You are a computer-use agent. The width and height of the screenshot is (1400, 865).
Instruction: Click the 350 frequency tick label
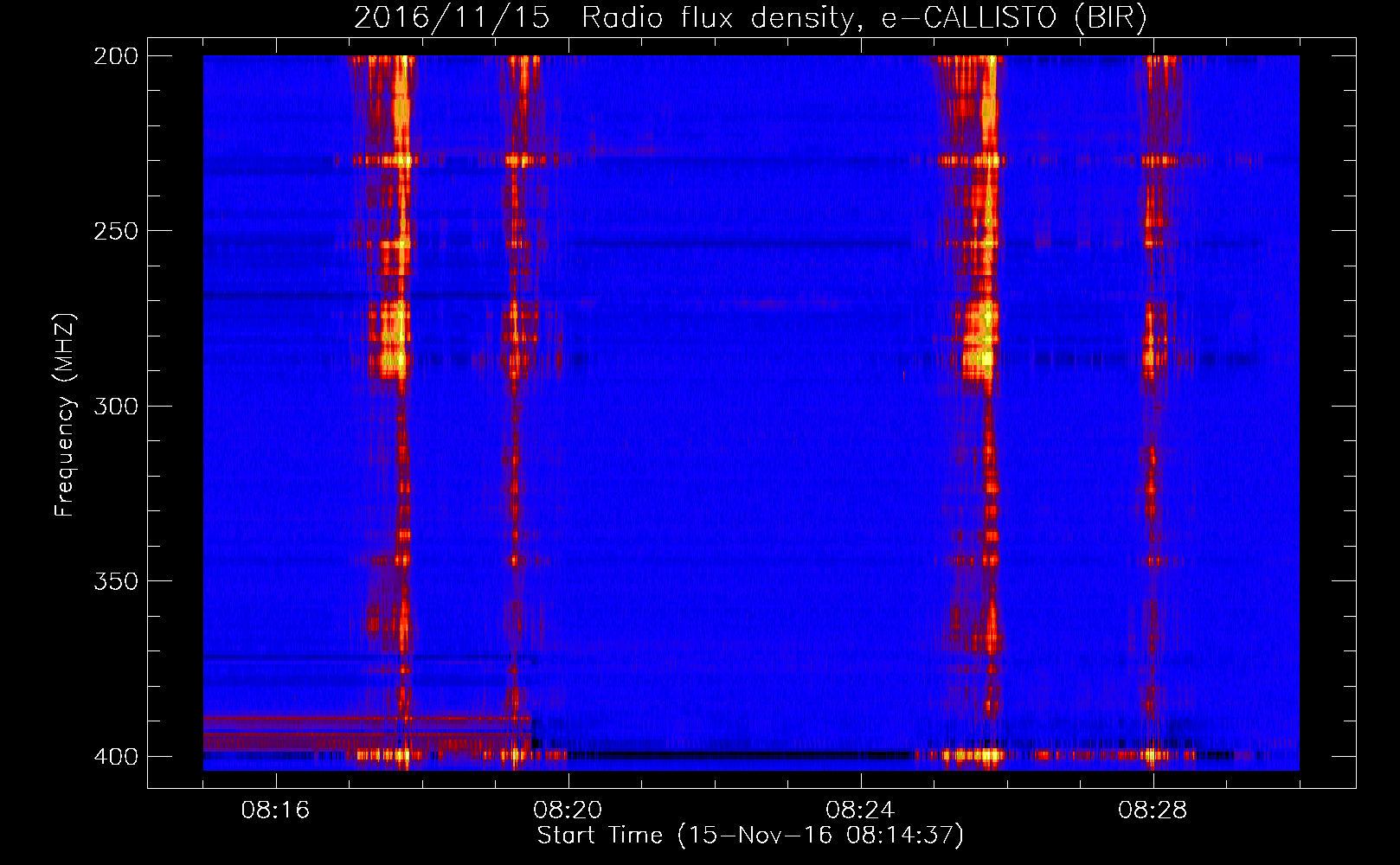(116, 580)
